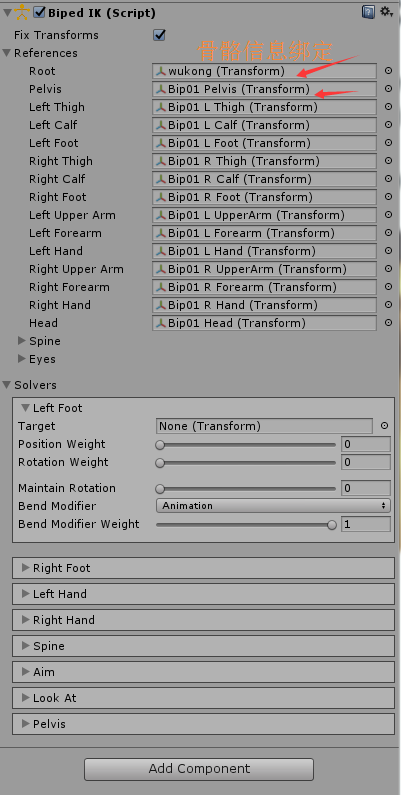Expand the Spine references foldout

pos(22,341)
